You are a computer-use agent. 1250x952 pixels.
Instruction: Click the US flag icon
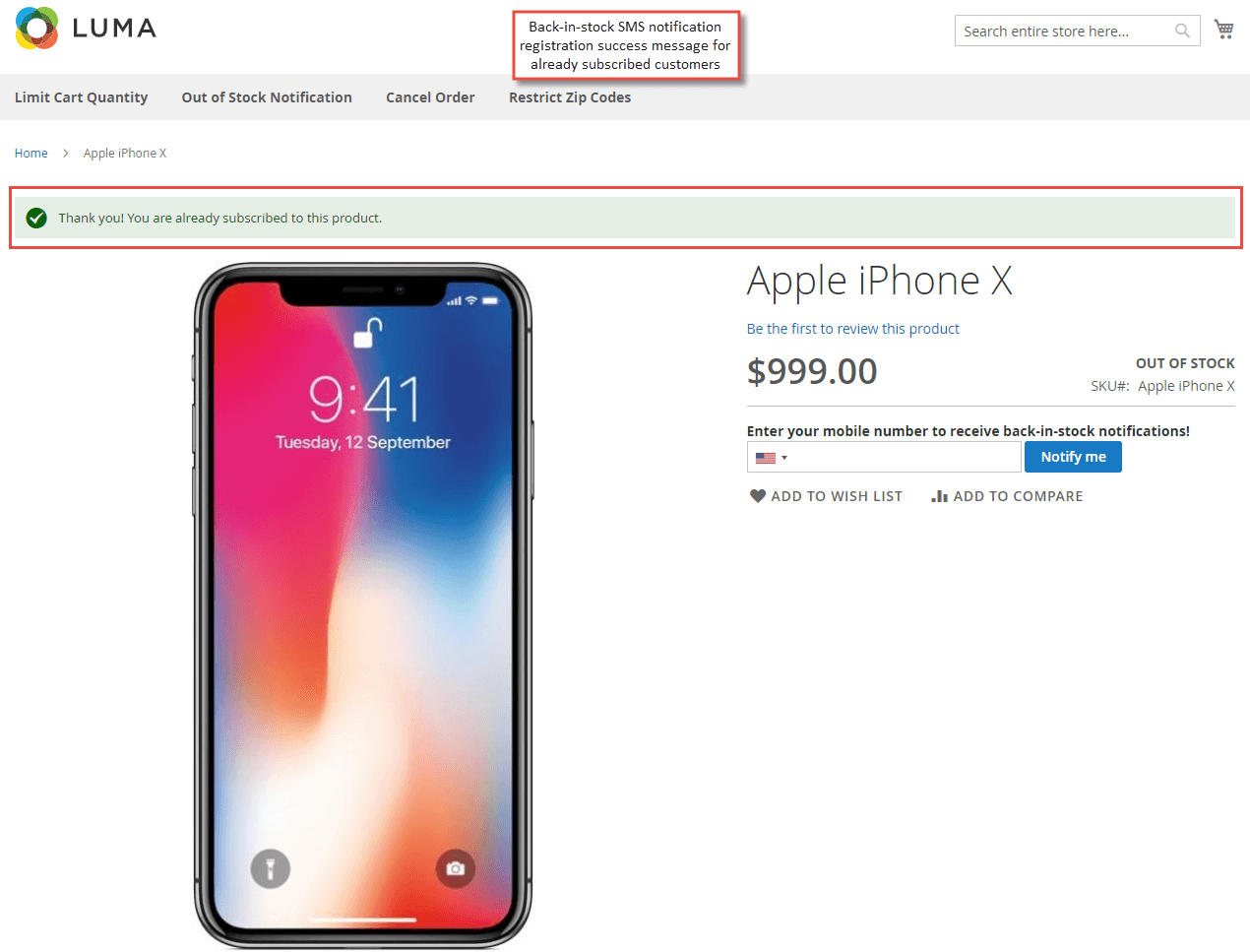[x=765, y=458]
